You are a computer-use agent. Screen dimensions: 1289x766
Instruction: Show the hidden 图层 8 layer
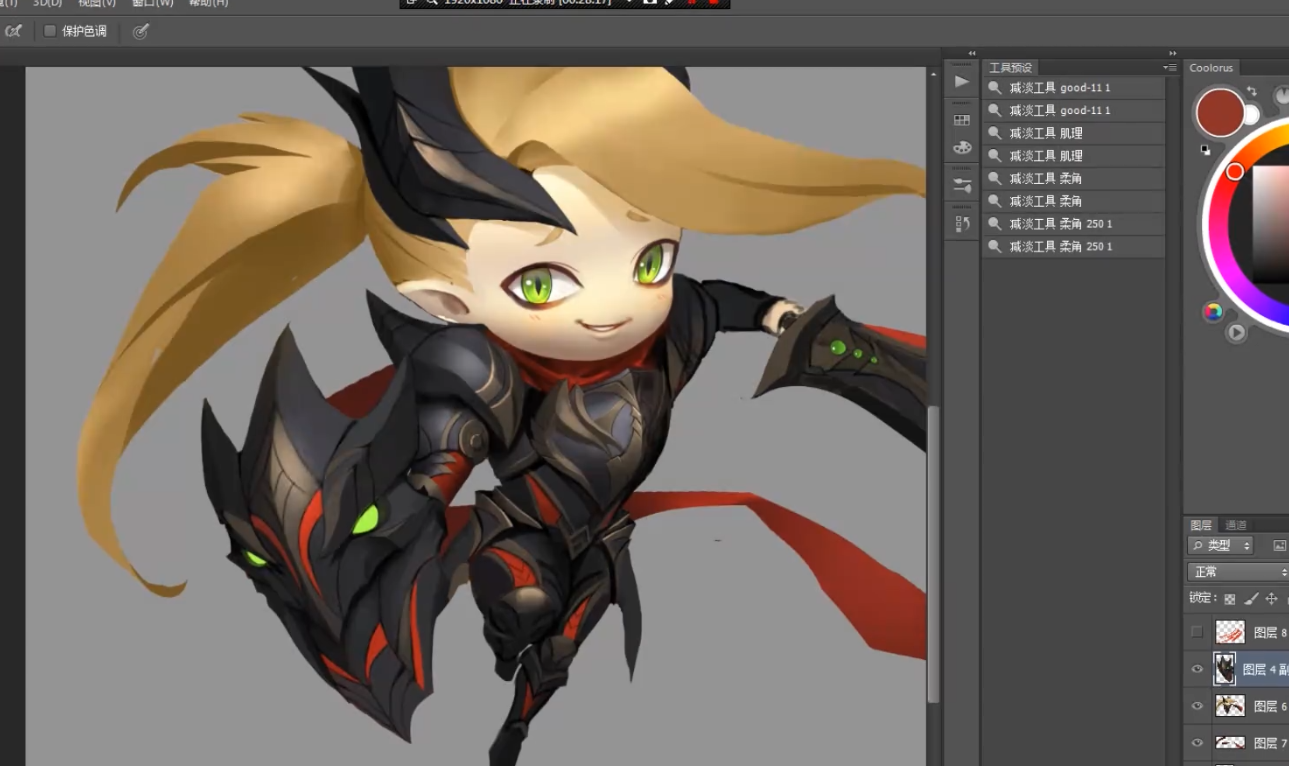tap(1197, 632)
